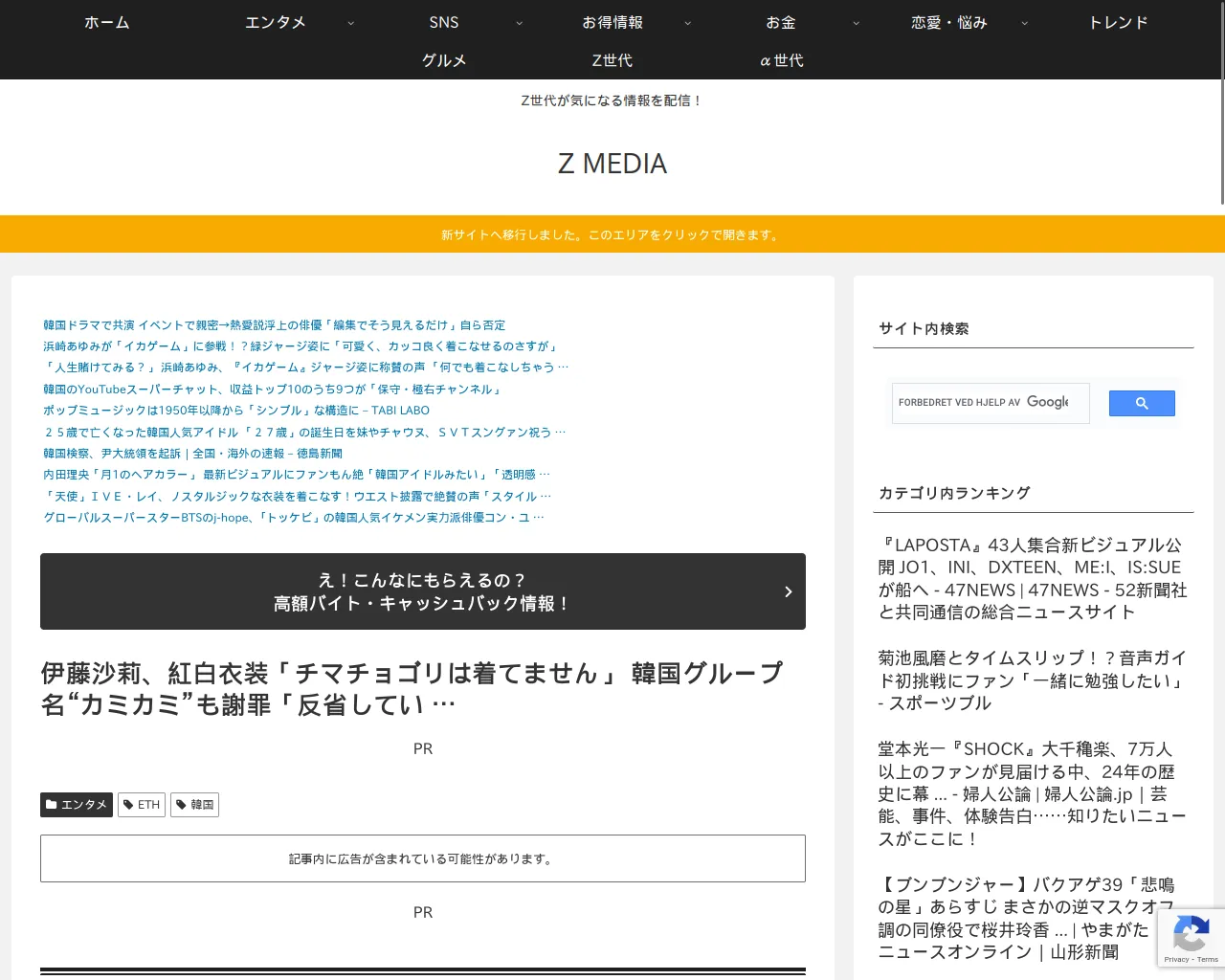The image size is (1225, 980).
Task: Expand the エンタメ menu dropdown arrow
Action: [350, 23]
